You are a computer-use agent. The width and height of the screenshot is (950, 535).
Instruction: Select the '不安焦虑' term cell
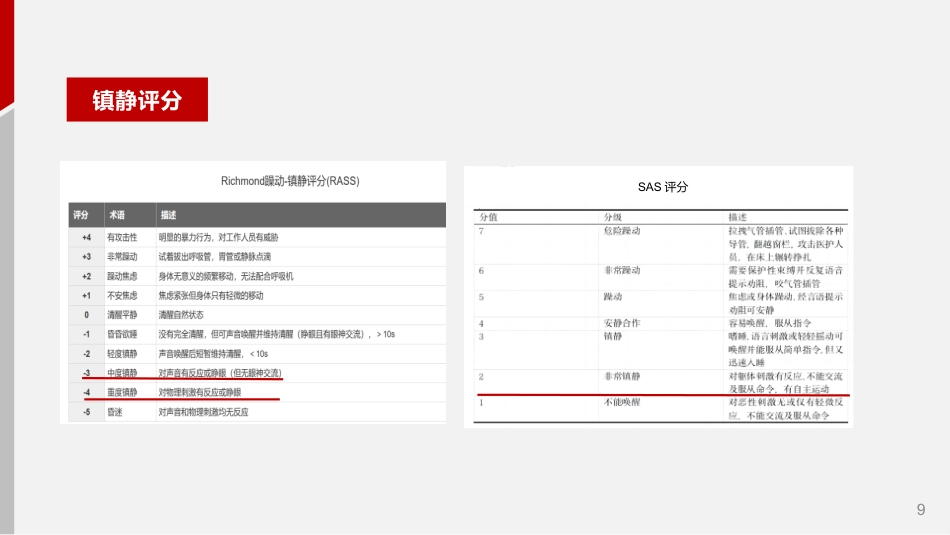pos(122,296)
